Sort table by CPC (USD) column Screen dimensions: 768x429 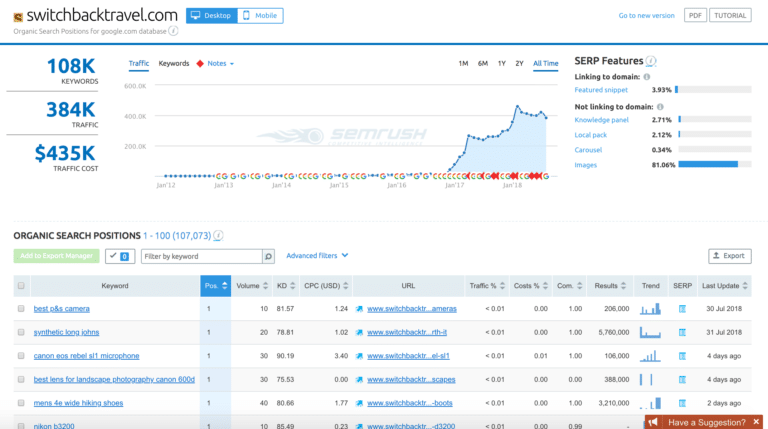click(x=326, y=286)
